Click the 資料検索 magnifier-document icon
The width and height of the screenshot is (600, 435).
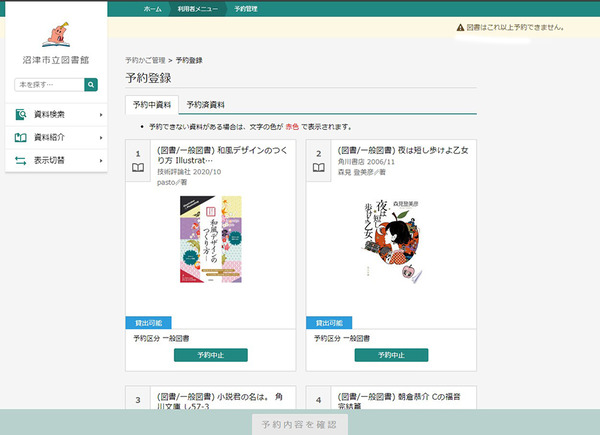coord(21,114)
